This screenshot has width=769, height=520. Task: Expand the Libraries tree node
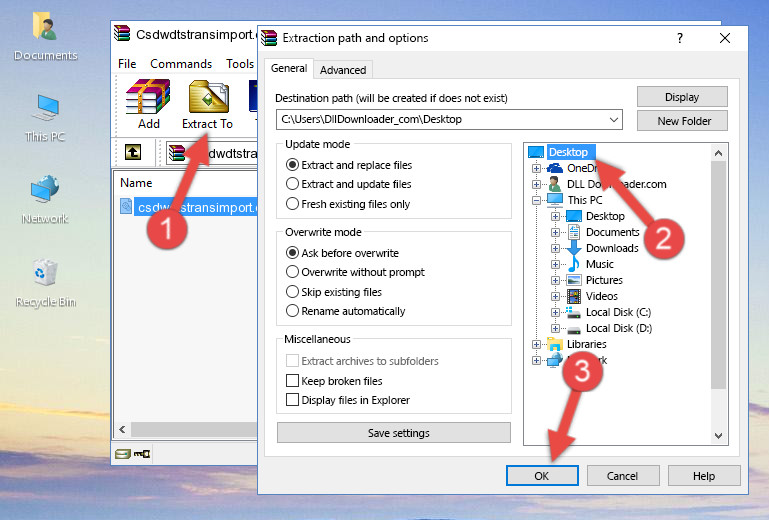[x=536, y=344]
